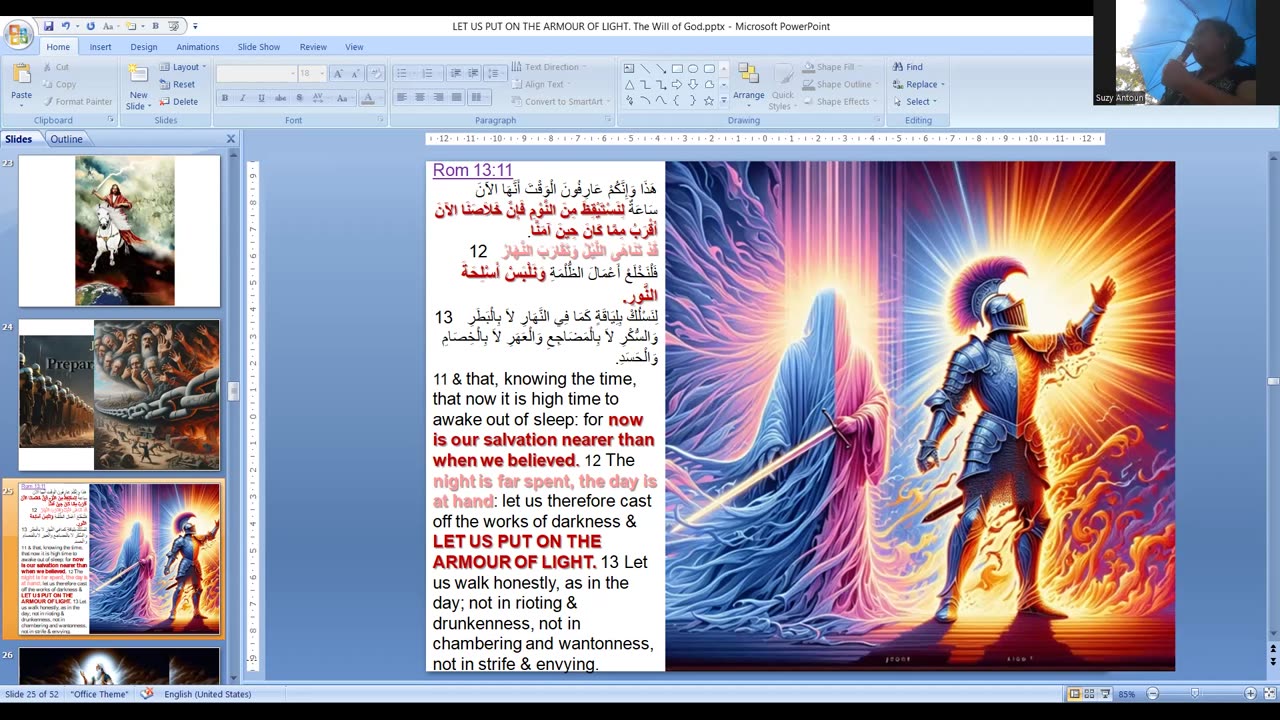1280x720 pixels.
Task: Select the 5-point star shape
Action: pyautogui.click(x=709, y=101)
